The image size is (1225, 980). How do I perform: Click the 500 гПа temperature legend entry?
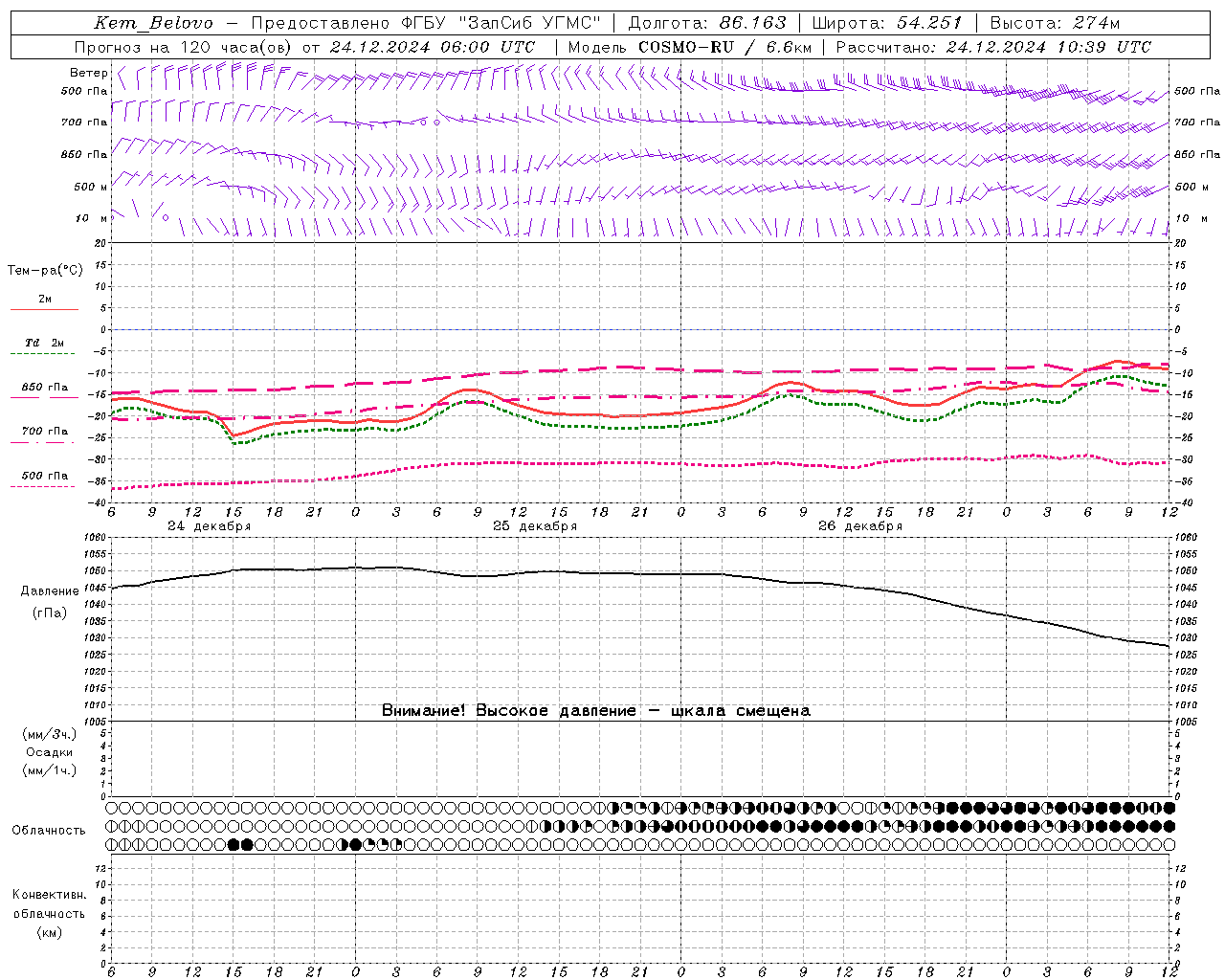pos(45,476)
